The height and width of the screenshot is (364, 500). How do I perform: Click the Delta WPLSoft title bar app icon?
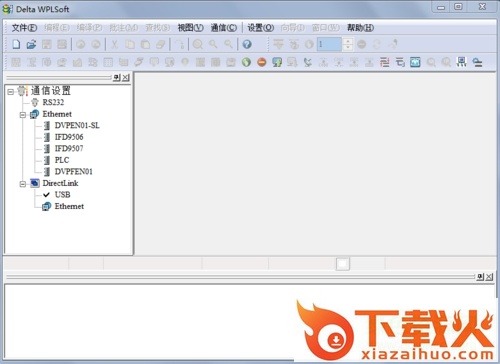tap(7, 9)
